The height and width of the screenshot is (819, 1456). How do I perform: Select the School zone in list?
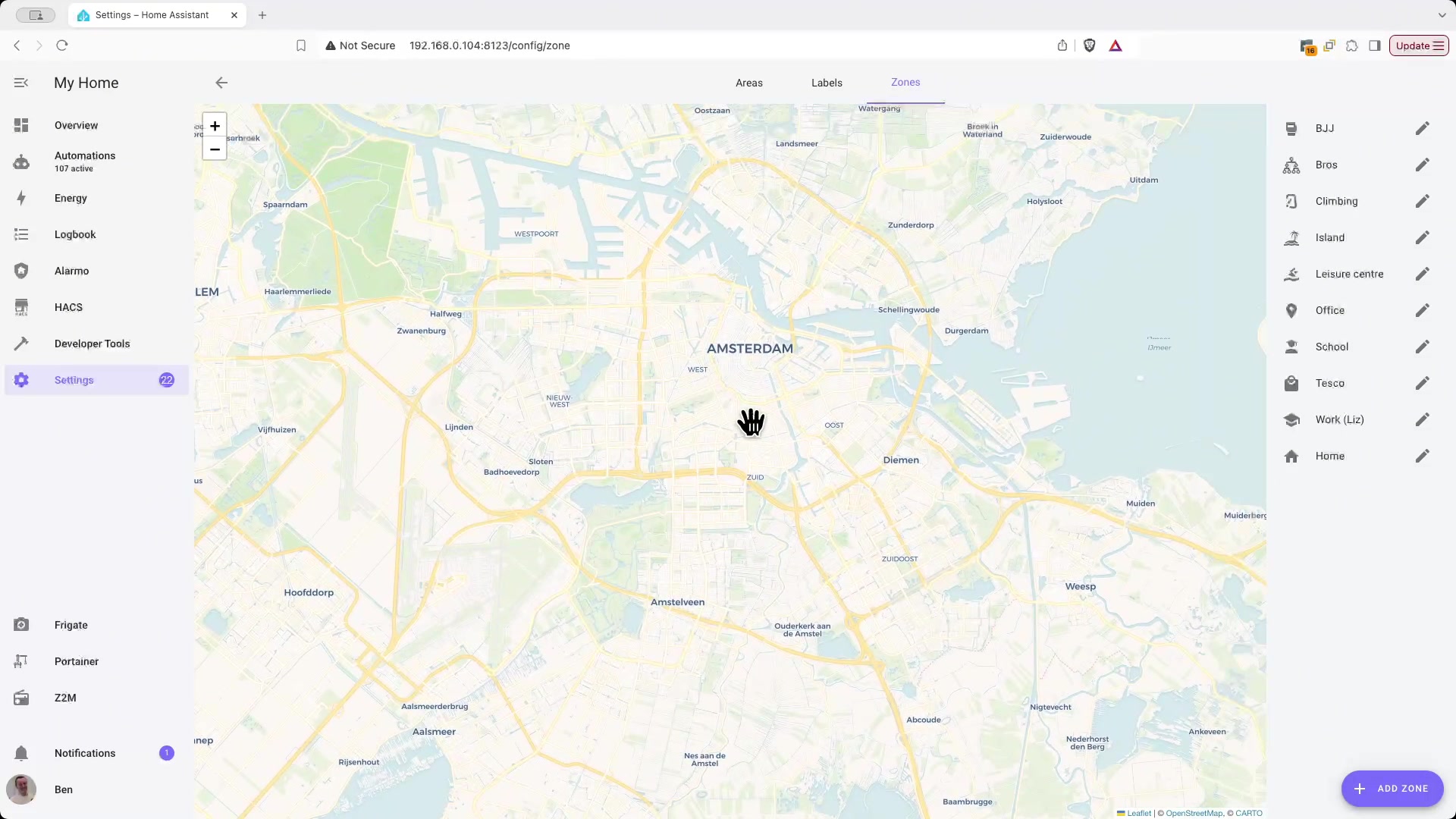click(1332, 347)
